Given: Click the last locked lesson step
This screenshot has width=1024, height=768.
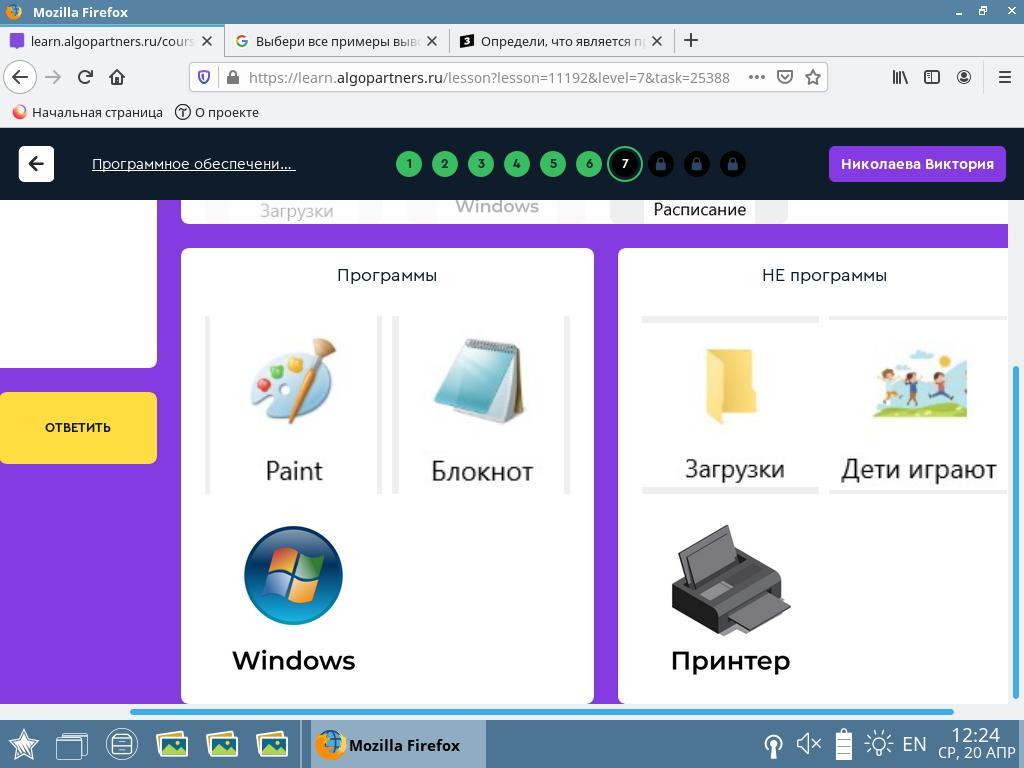Looking at the screenshot, I should [x=733, y=164].
